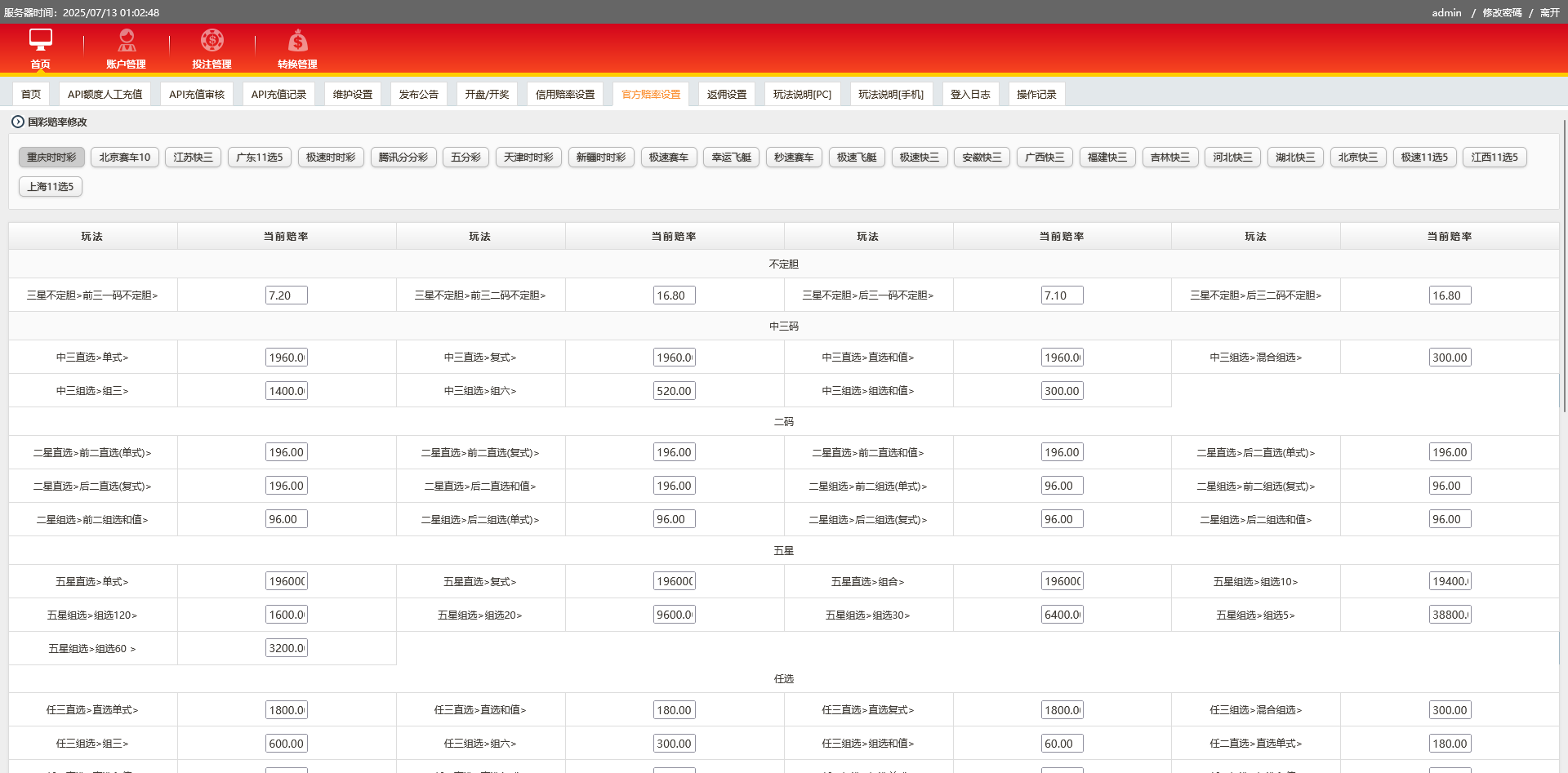Open the 登入日志 tab
Viewport: 1568px width, 773px height.
tap(970, 94)
